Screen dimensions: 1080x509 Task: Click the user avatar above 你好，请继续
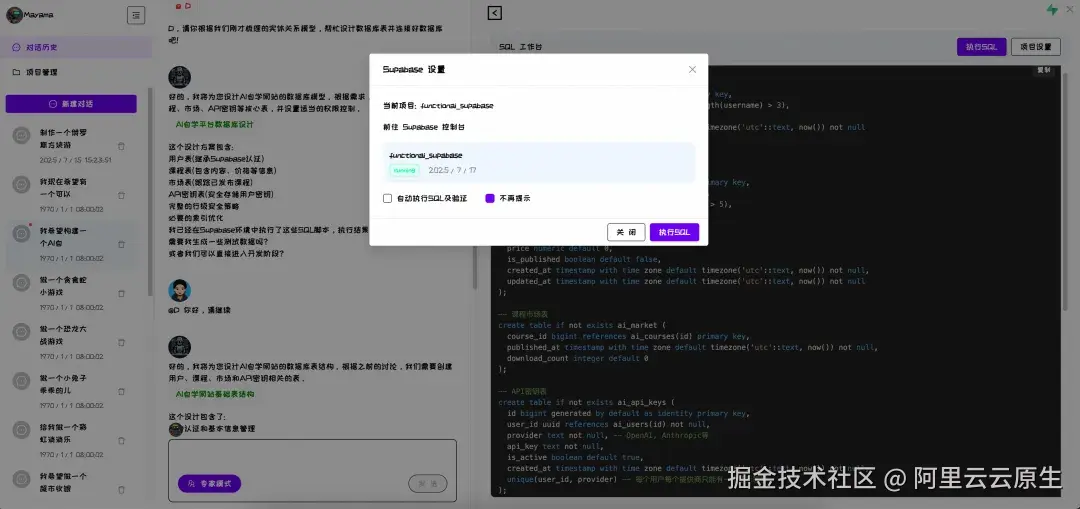(x=179, y=290)
